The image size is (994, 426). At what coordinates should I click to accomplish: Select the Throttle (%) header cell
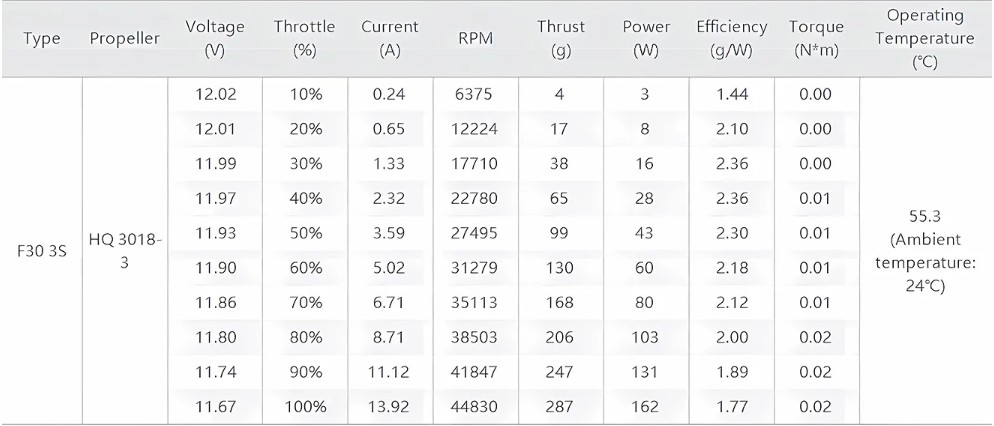(x=304, y=39)
